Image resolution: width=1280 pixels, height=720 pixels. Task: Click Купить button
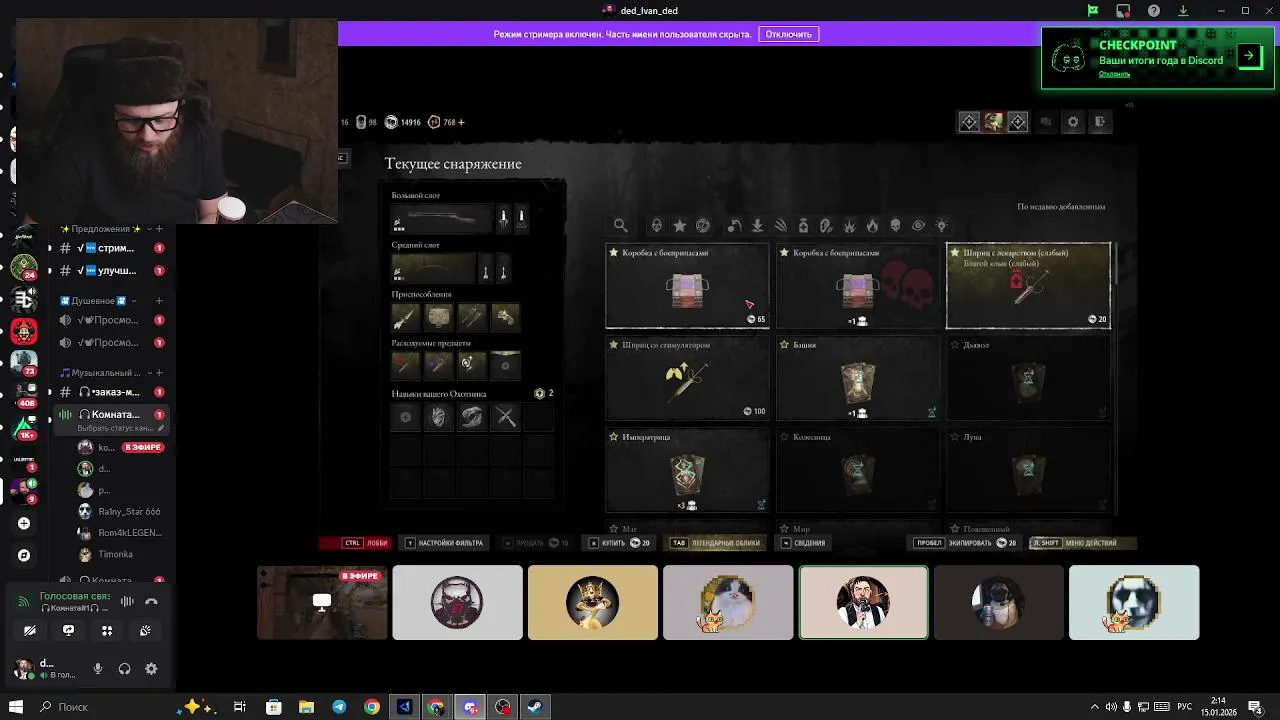point(620,543)
